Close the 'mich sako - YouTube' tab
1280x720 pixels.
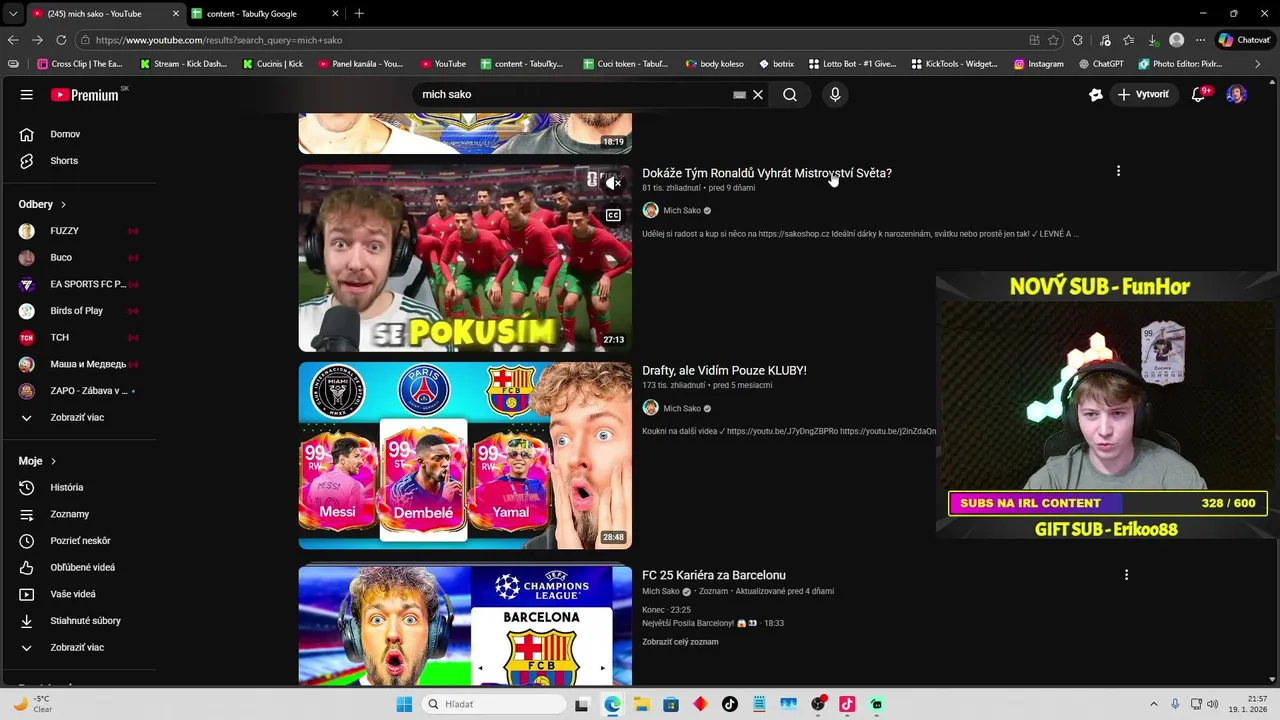[x=176, y=14]
